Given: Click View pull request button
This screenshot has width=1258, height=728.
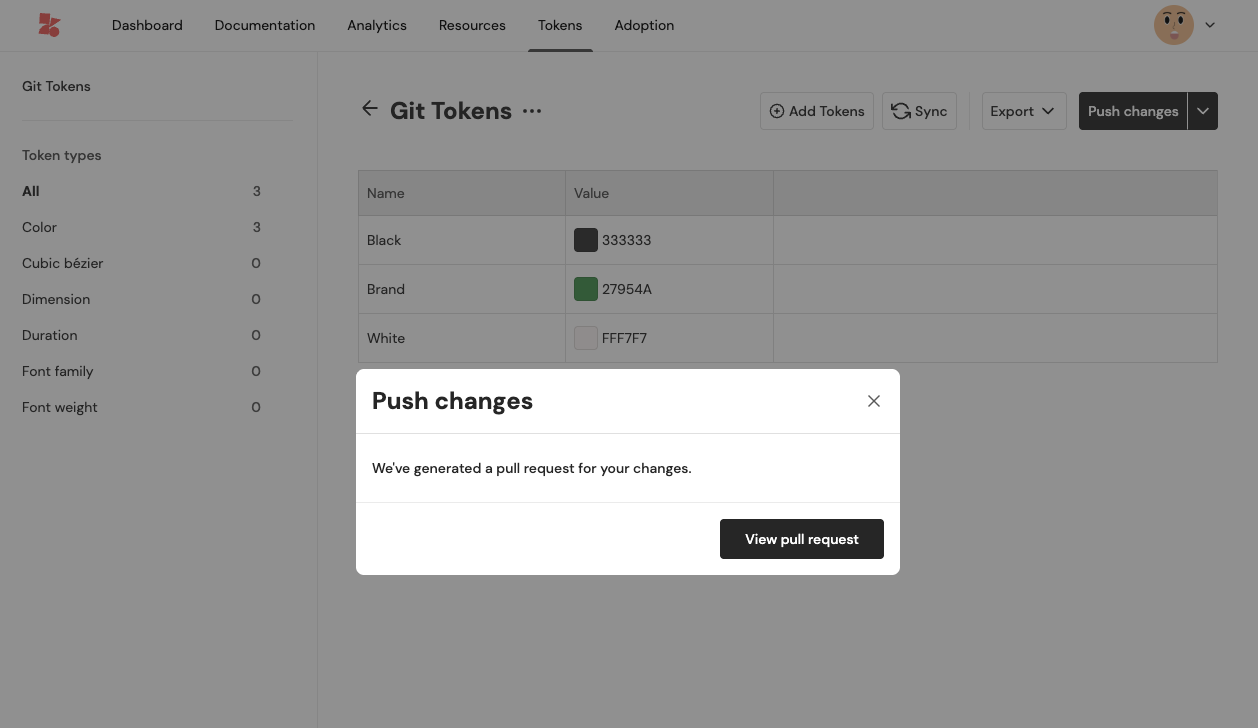Looking at the screenshot, I should [x=802, y=539].
